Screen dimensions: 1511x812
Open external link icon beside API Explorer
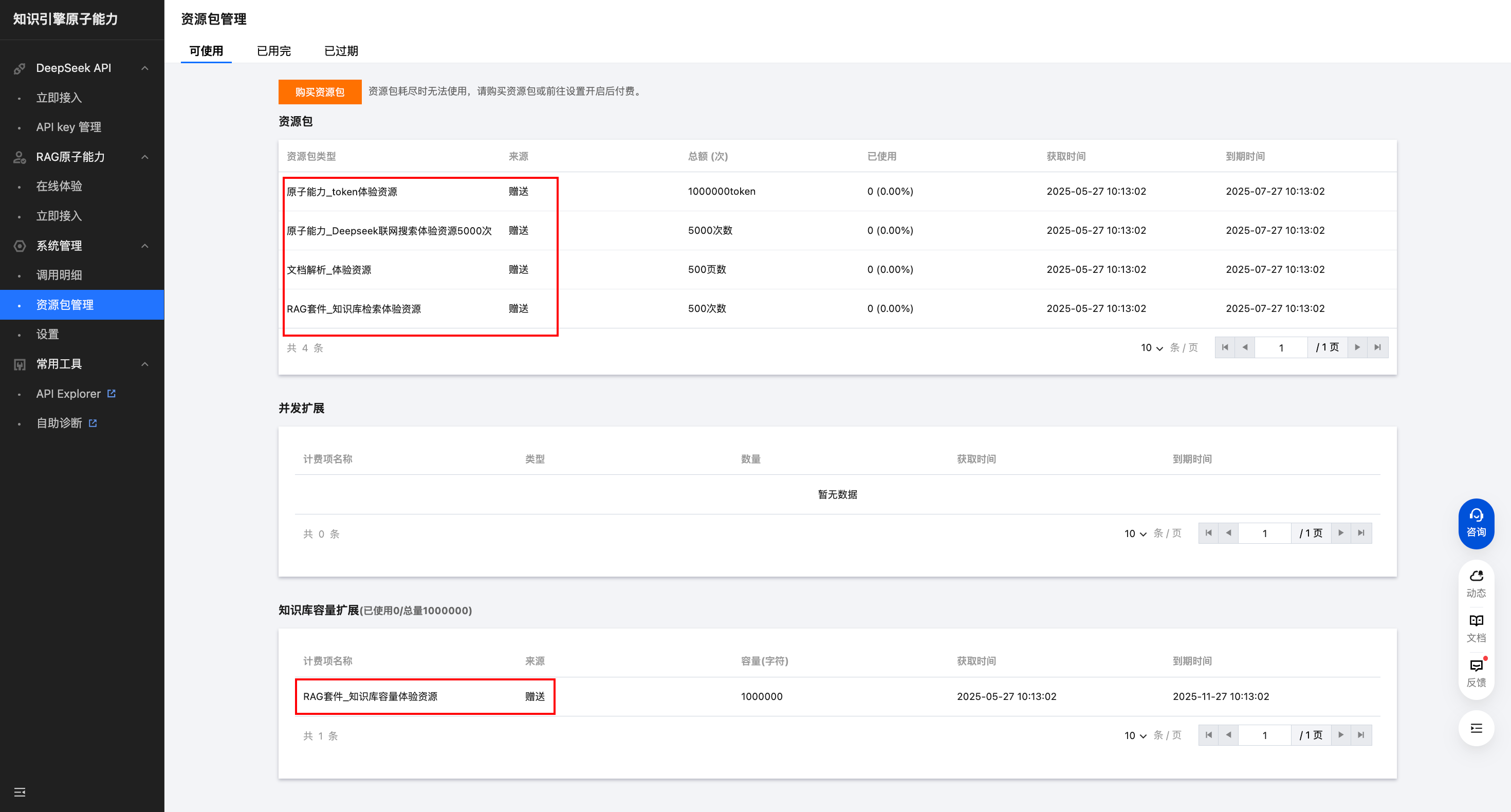pyautogui.click(x=112, y=394)
